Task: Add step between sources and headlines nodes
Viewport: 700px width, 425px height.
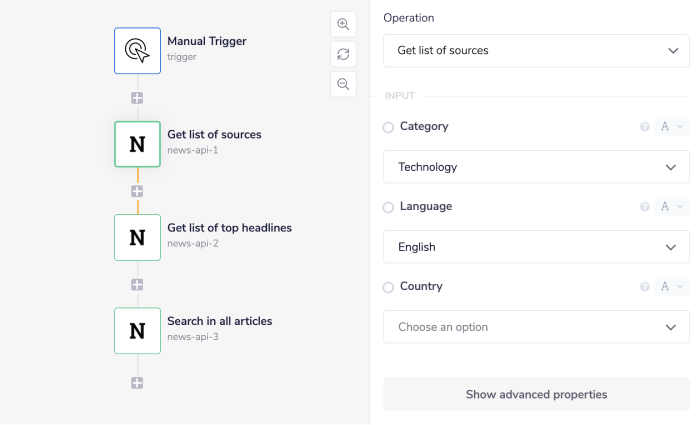Action: 137,191
